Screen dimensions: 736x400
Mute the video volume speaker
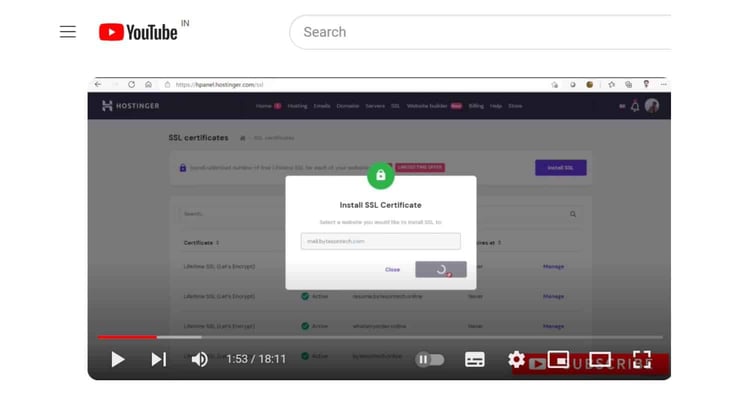pyautogui.click(x=199, y=360)
